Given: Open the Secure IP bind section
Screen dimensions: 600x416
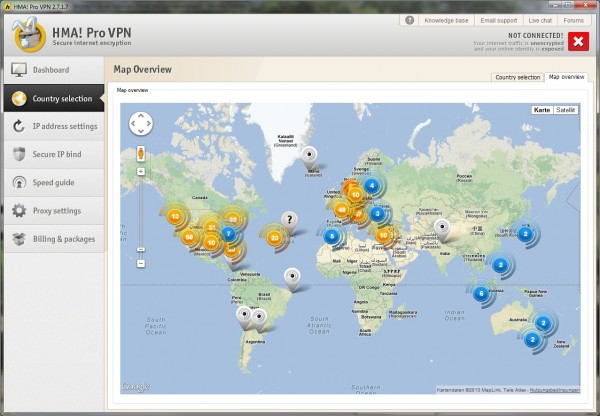Looking at the screenshot, I should [54, 154].
